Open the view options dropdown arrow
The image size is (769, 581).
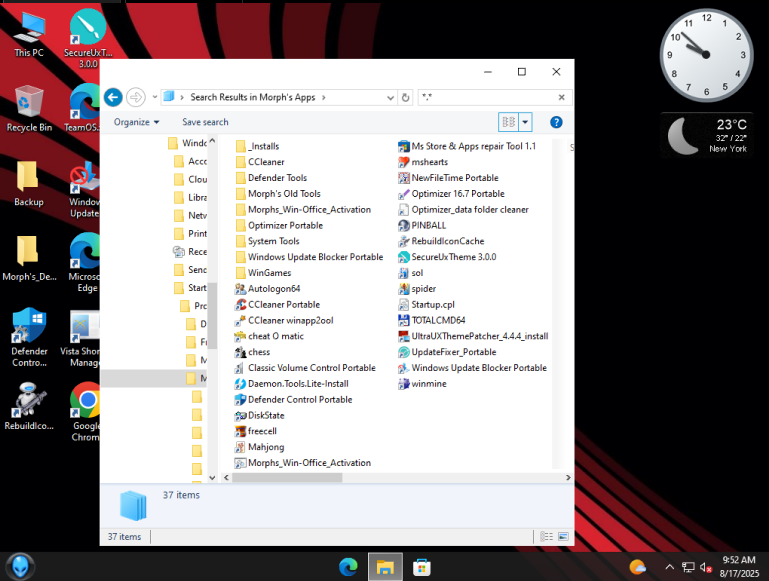(x=525, y=122)
